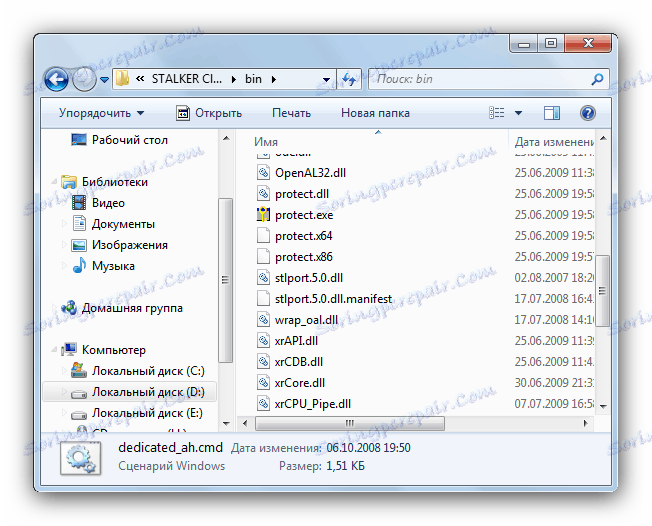Select the wrap_oal.dll file icon
652x526 pixels.
[263, 320]
